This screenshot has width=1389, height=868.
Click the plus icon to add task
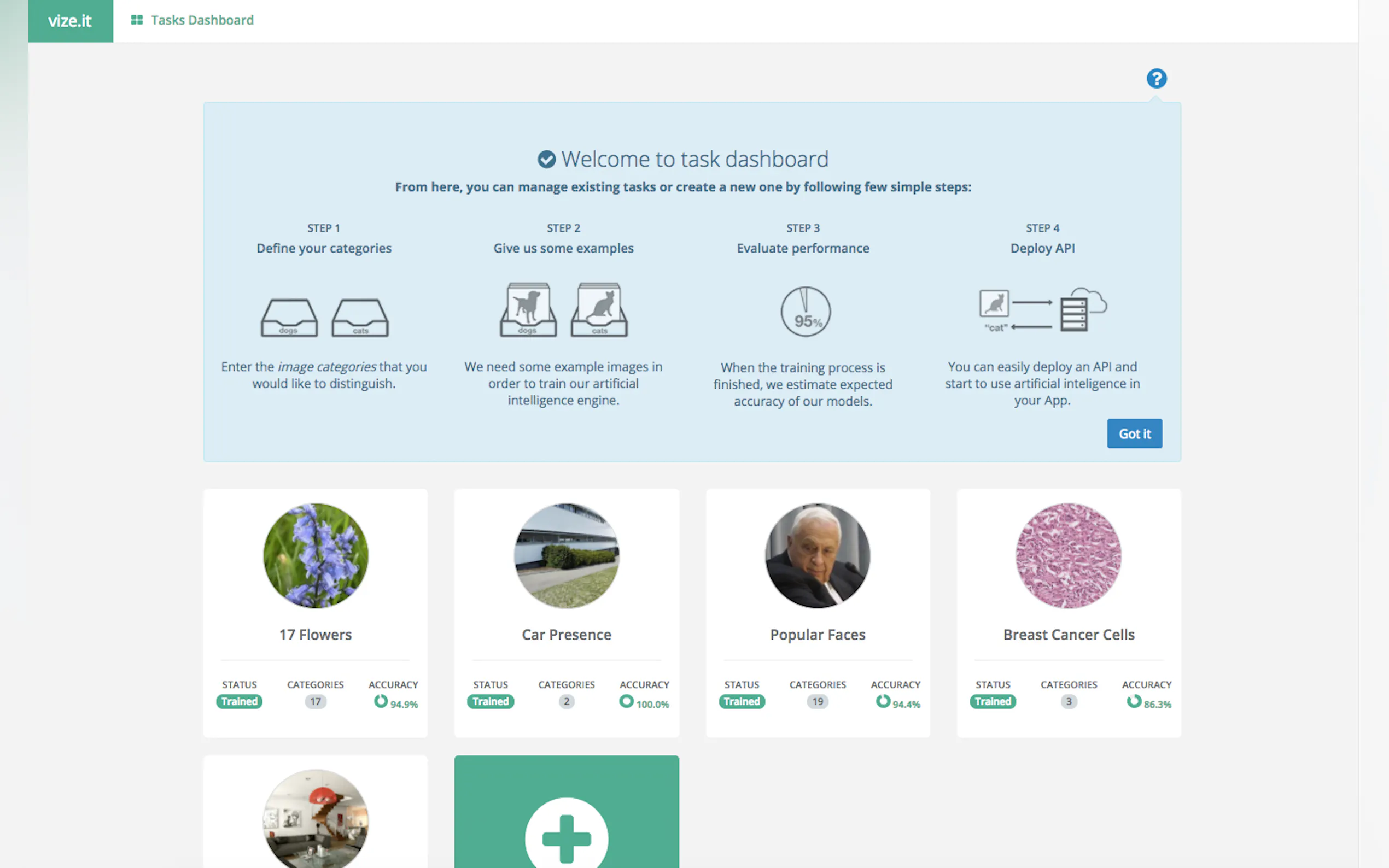566,837
